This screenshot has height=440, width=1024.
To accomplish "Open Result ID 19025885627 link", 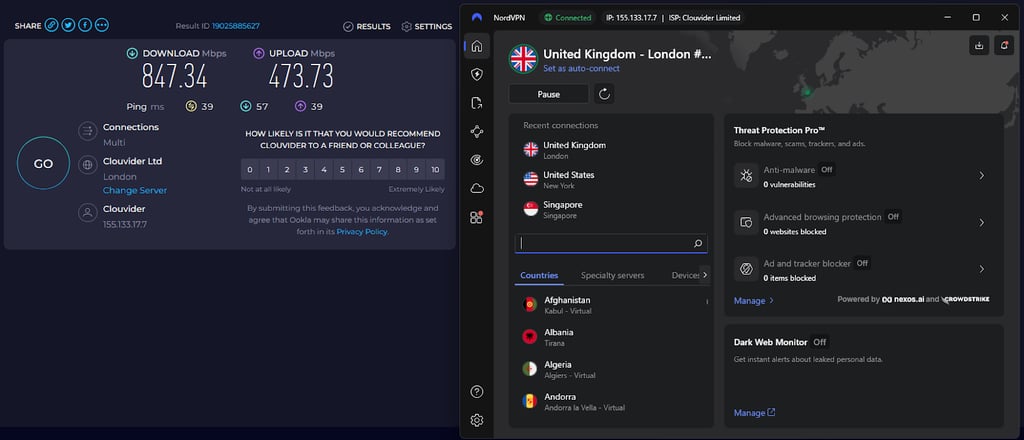I will pos(236,26).
